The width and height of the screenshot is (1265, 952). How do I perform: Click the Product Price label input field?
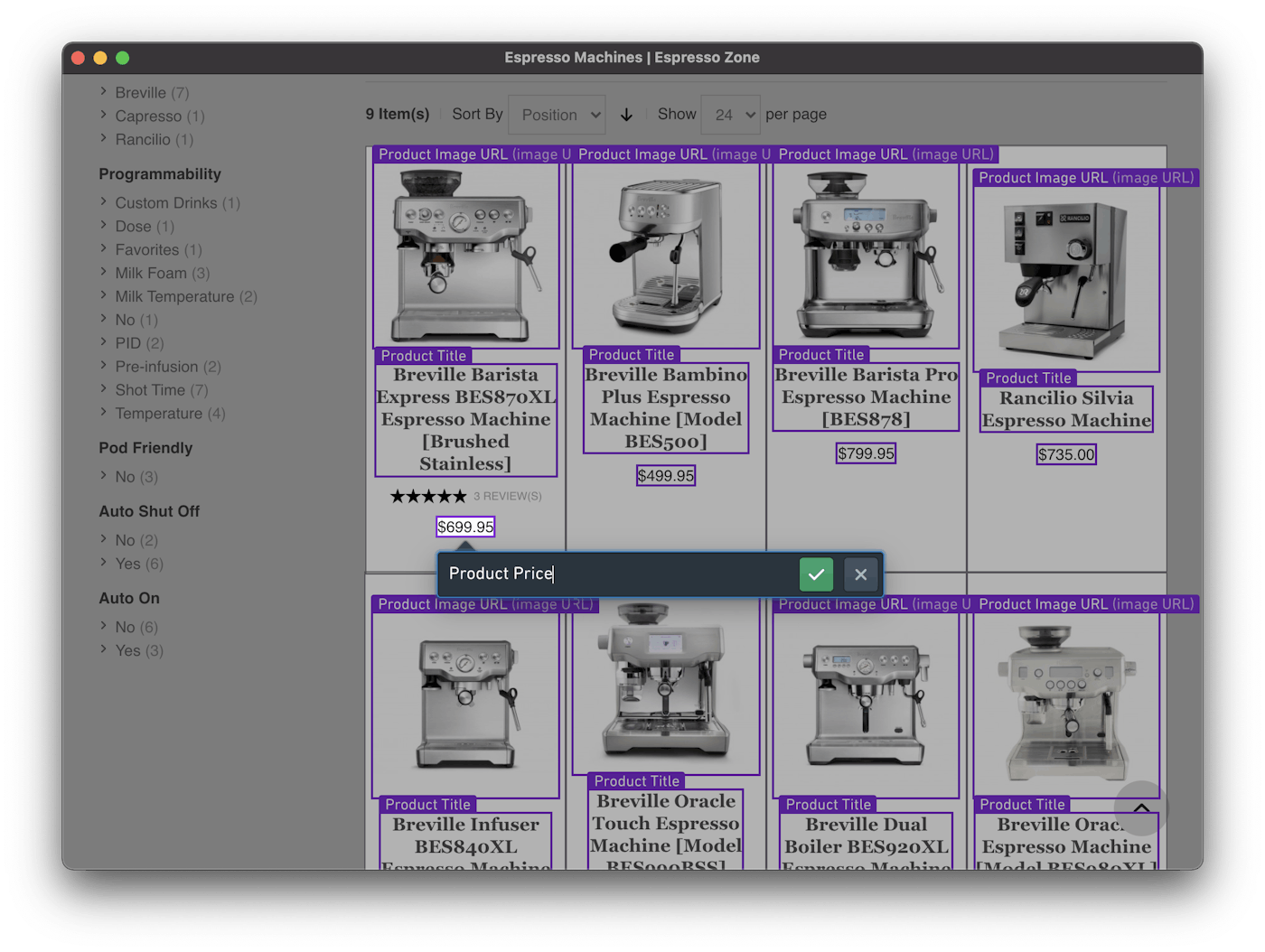[x=619, y=574]
